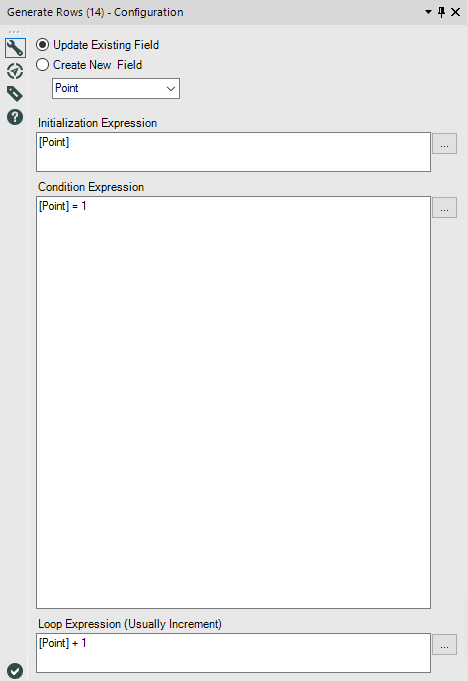Click the checkmark status icon at bottom
Screen dimensions: 468x681
pyautogui.click(x=15, y=671)
